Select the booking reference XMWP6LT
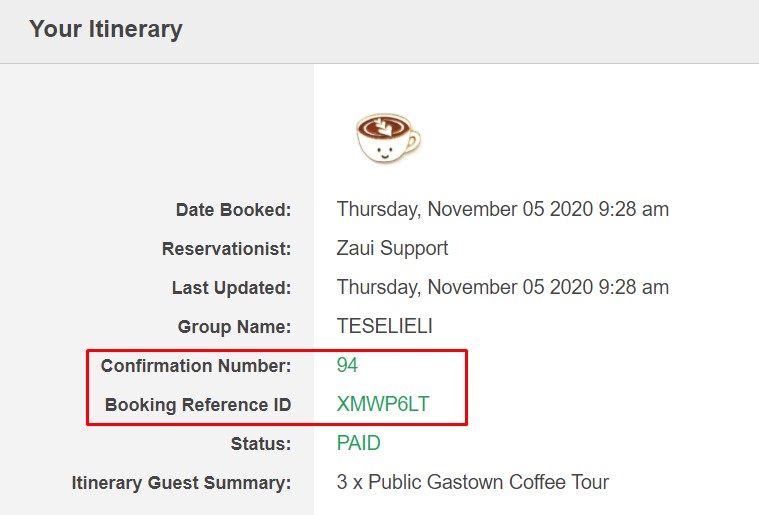The height and width of the screenshot is (515, 759). click(383, 404)
